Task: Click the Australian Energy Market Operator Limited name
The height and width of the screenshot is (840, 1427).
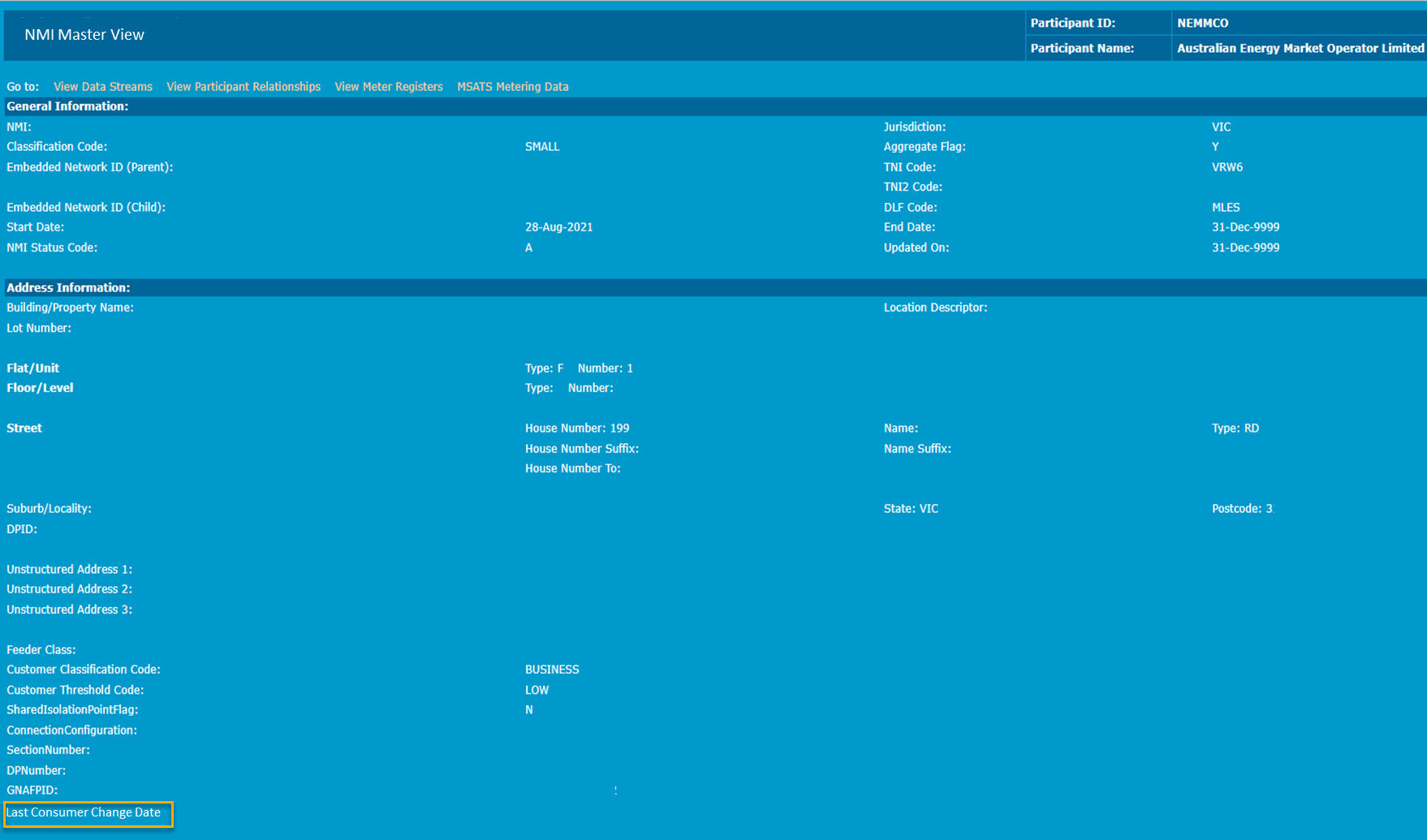Action: tap(1300, 49)
